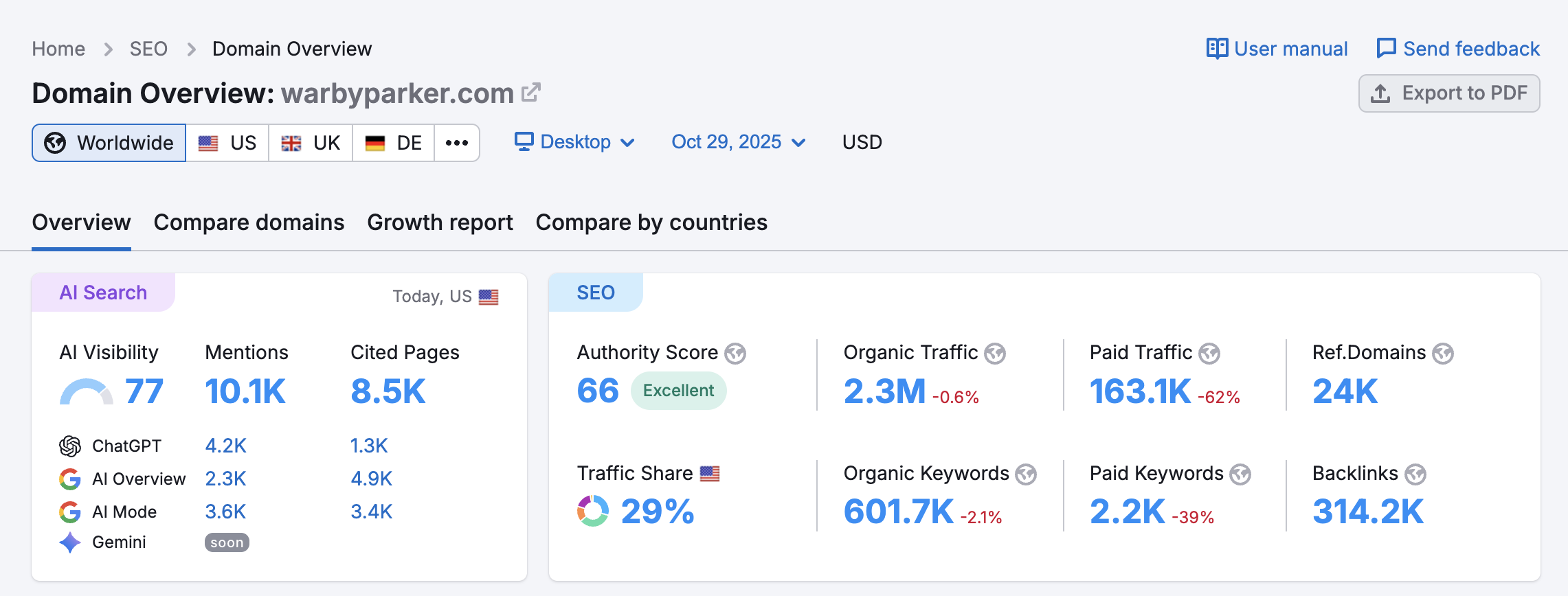Click the warbyparker.com domain title

click(x=397, y=93)
